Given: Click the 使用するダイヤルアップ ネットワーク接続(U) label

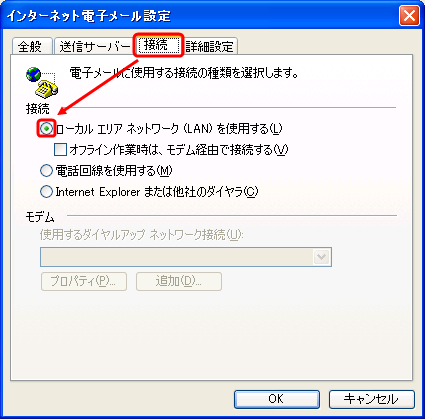Looking at the screenshot, I should [142, 235].
